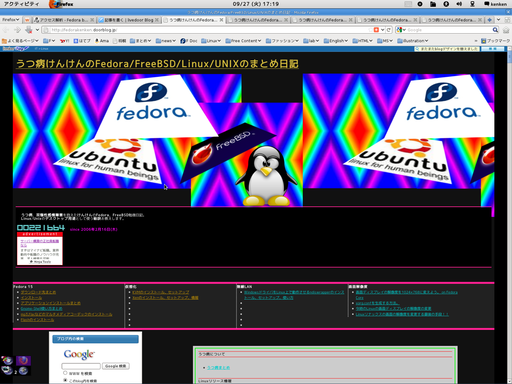512x384 pixels.
Task: Open the advertisement box link
Action: point(40,249)
